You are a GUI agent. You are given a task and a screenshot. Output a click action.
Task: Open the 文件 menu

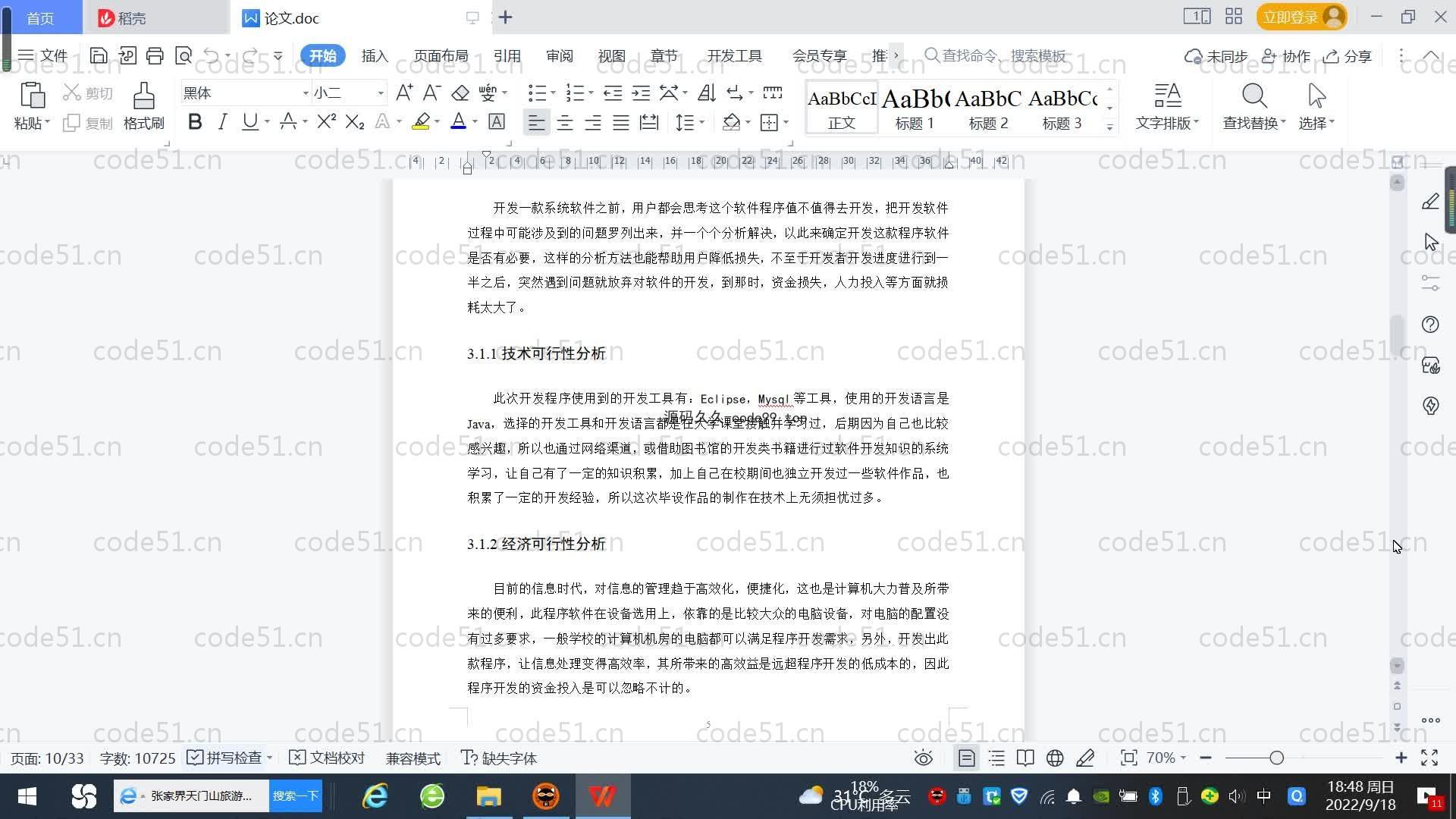pos(43,55)
